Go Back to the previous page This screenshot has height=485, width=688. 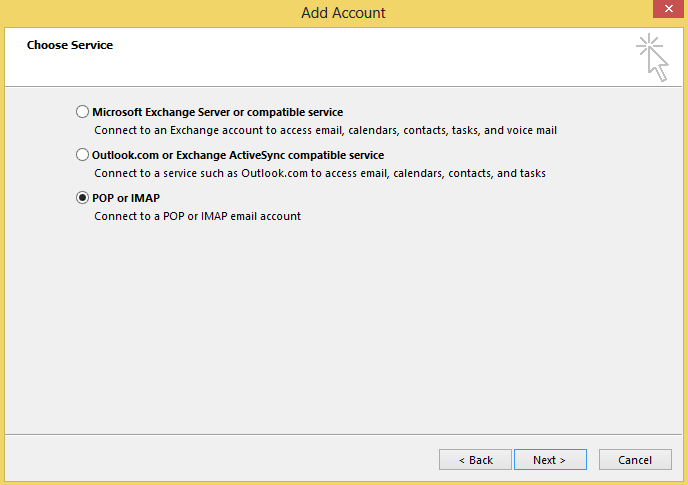coord(475,460)
